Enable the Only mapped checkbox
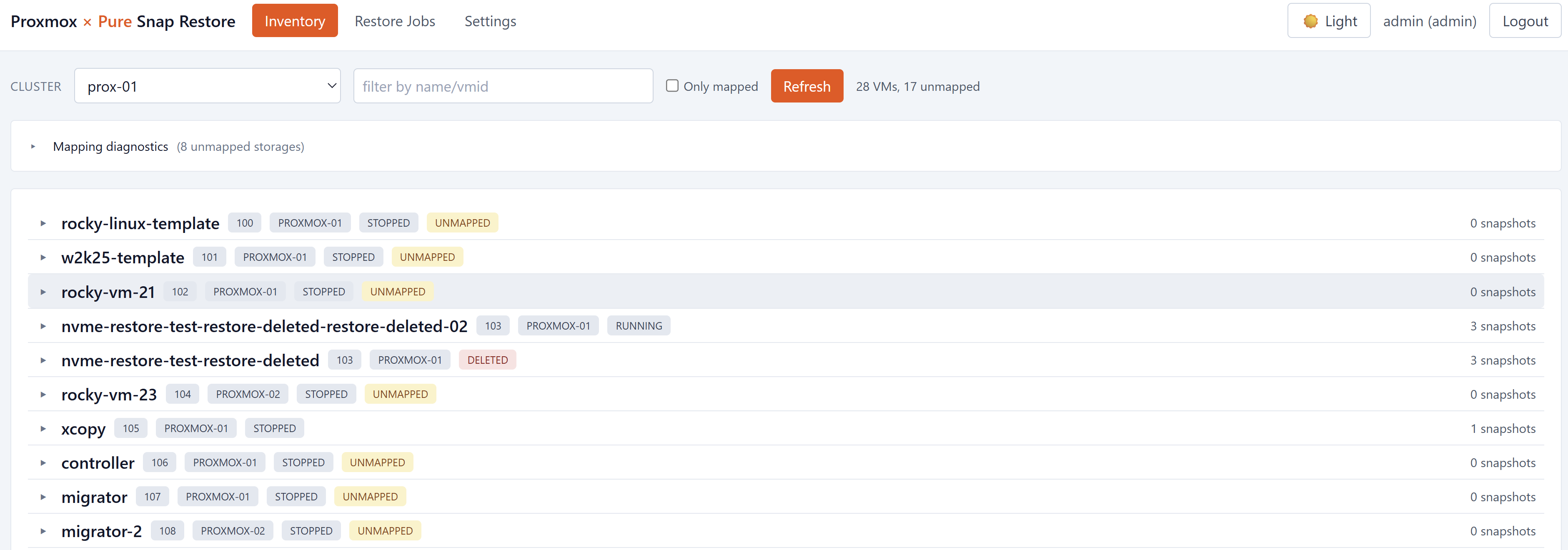1568x550 pixels. 672,86
